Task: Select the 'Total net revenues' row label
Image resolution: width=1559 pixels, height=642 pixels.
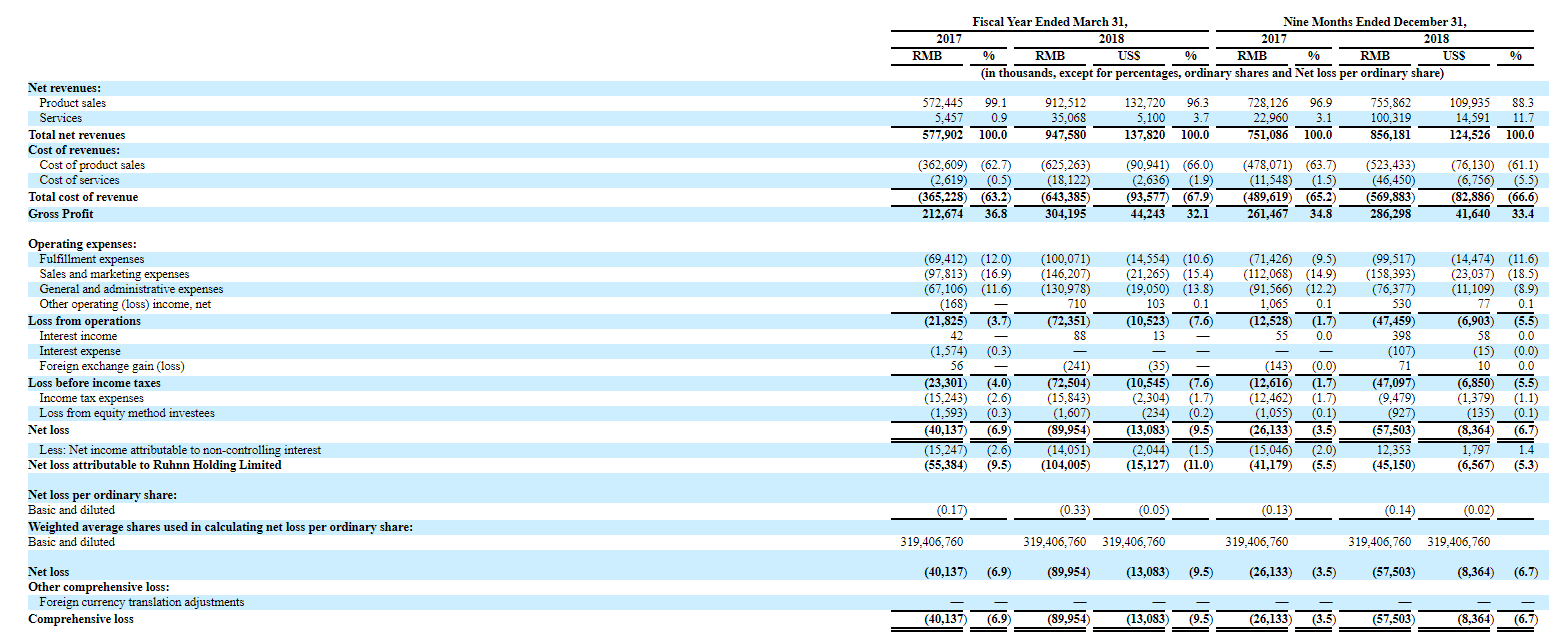Action: pyautogui.click(x=77, y=135)
